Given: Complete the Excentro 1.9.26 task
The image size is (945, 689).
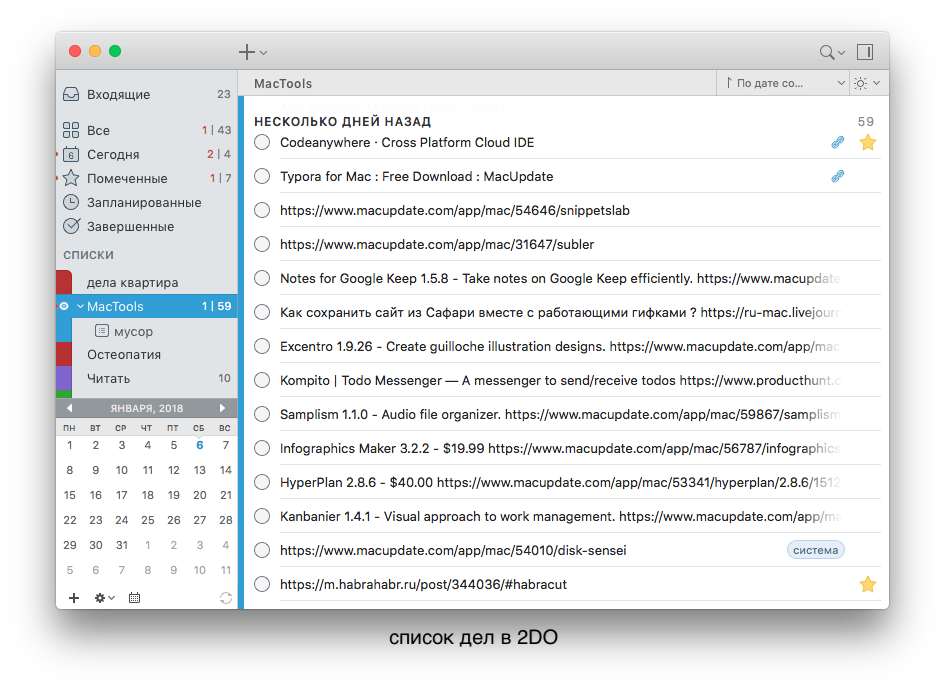Looking at the screenshot, I should point(262,347).
